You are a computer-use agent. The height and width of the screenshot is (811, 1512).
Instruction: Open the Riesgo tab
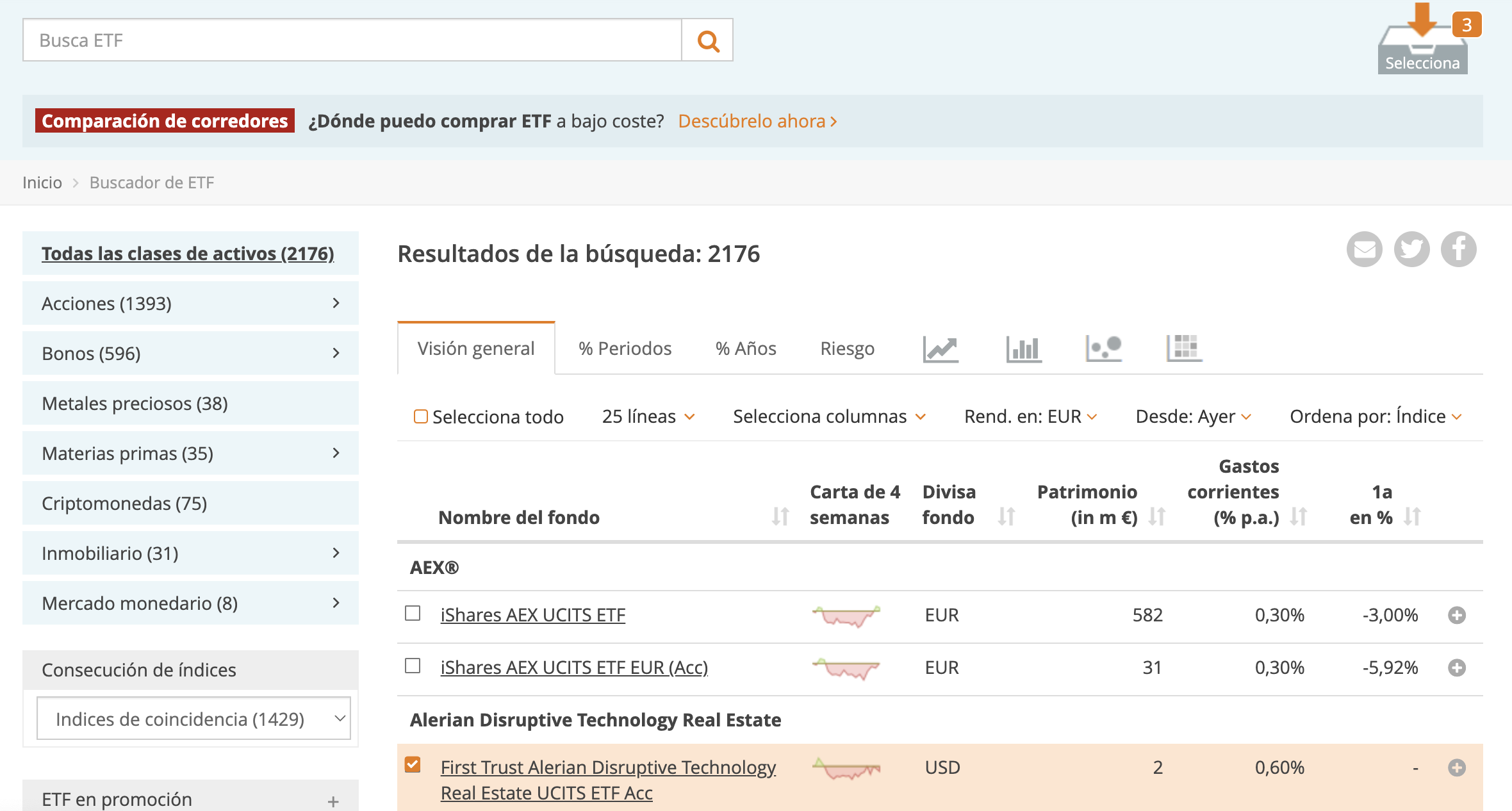(x=847, y=348)
